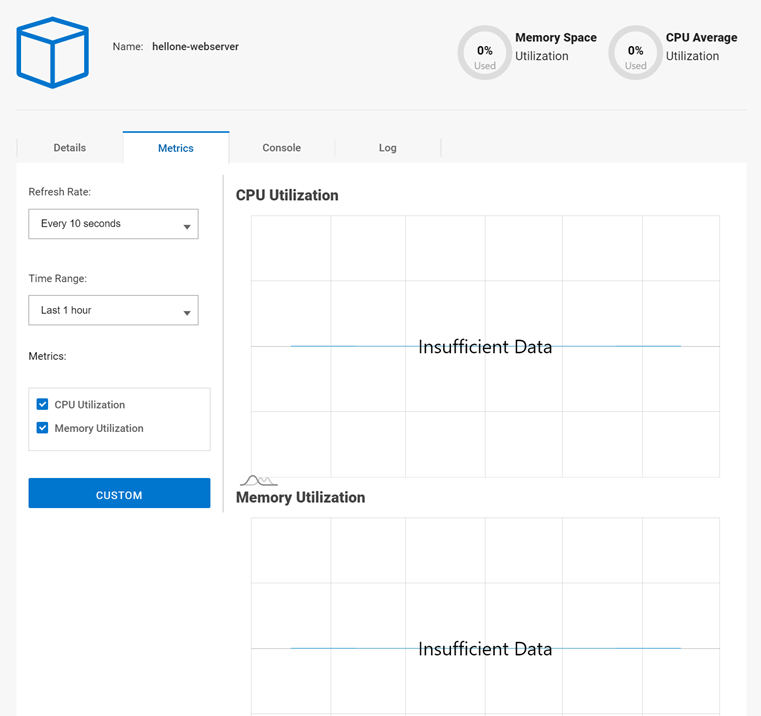This screenshot has height=716, width=761.
Task: Open the Console tab
Action: tap(281, 148)
